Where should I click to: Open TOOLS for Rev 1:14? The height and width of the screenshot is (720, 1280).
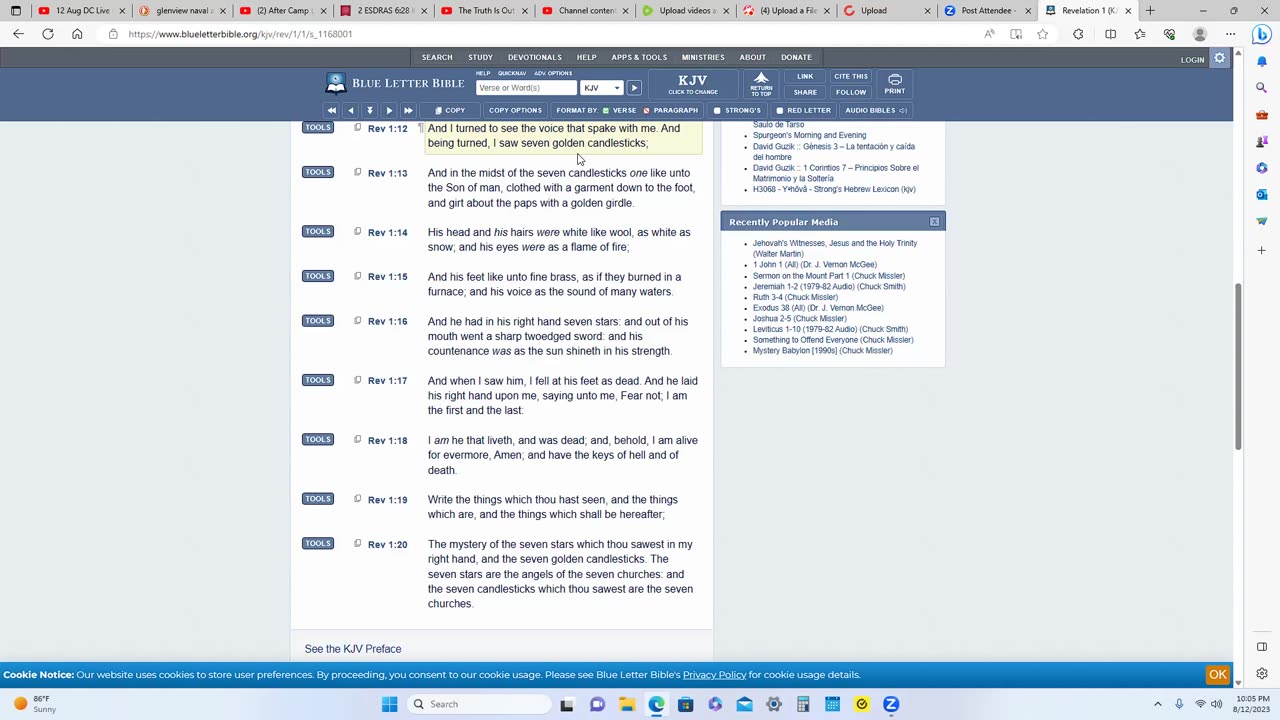(x=318, y=231)
